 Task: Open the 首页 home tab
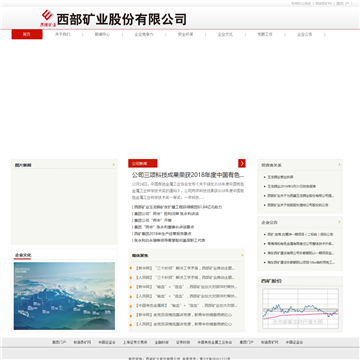27,34
